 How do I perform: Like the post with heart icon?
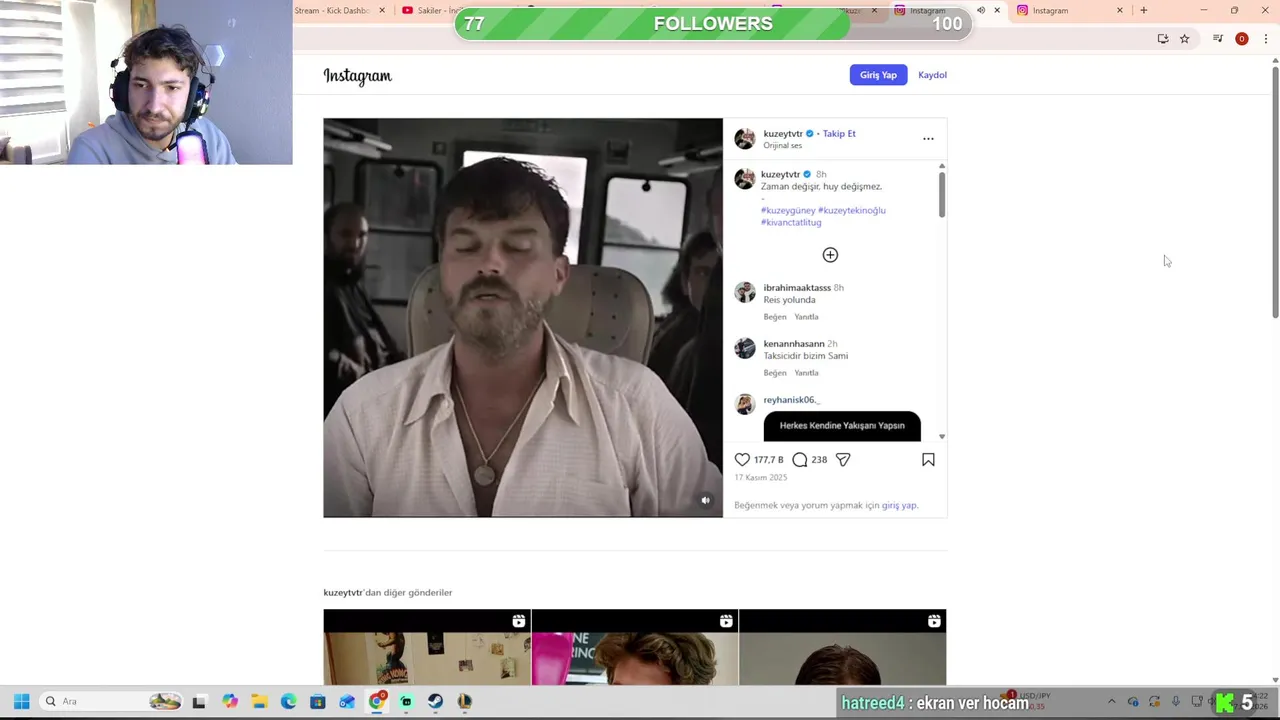742,460
